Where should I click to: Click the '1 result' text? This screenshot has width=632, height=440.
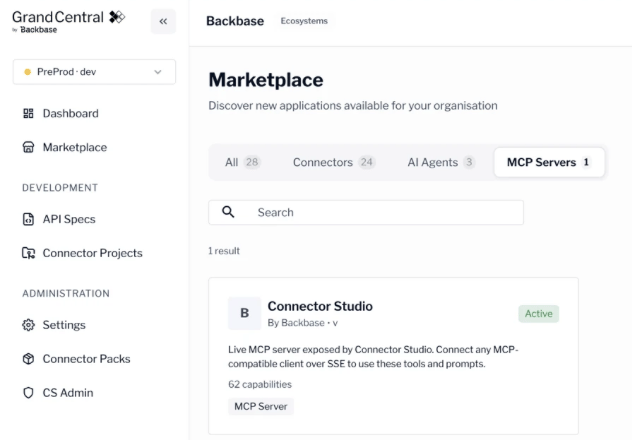224,251
